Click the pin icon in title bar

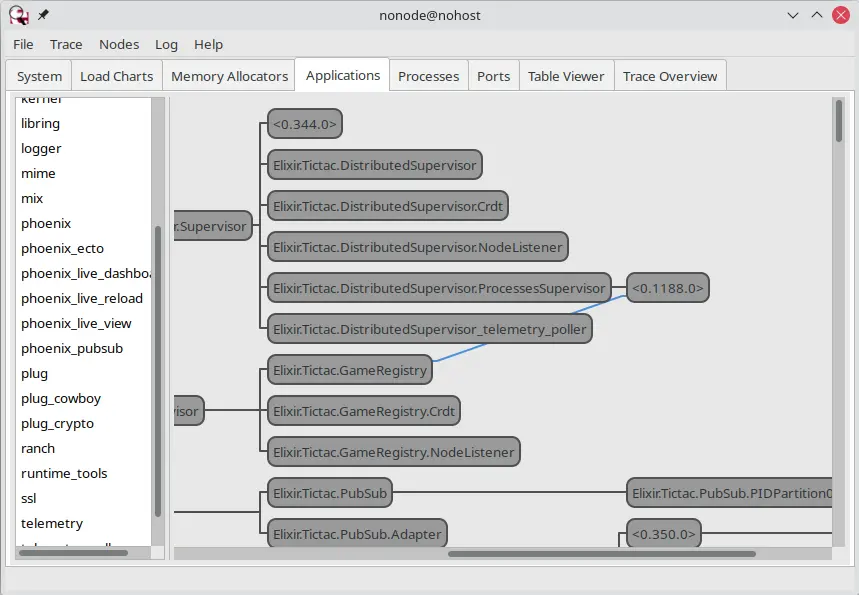[x=43, y=15]
